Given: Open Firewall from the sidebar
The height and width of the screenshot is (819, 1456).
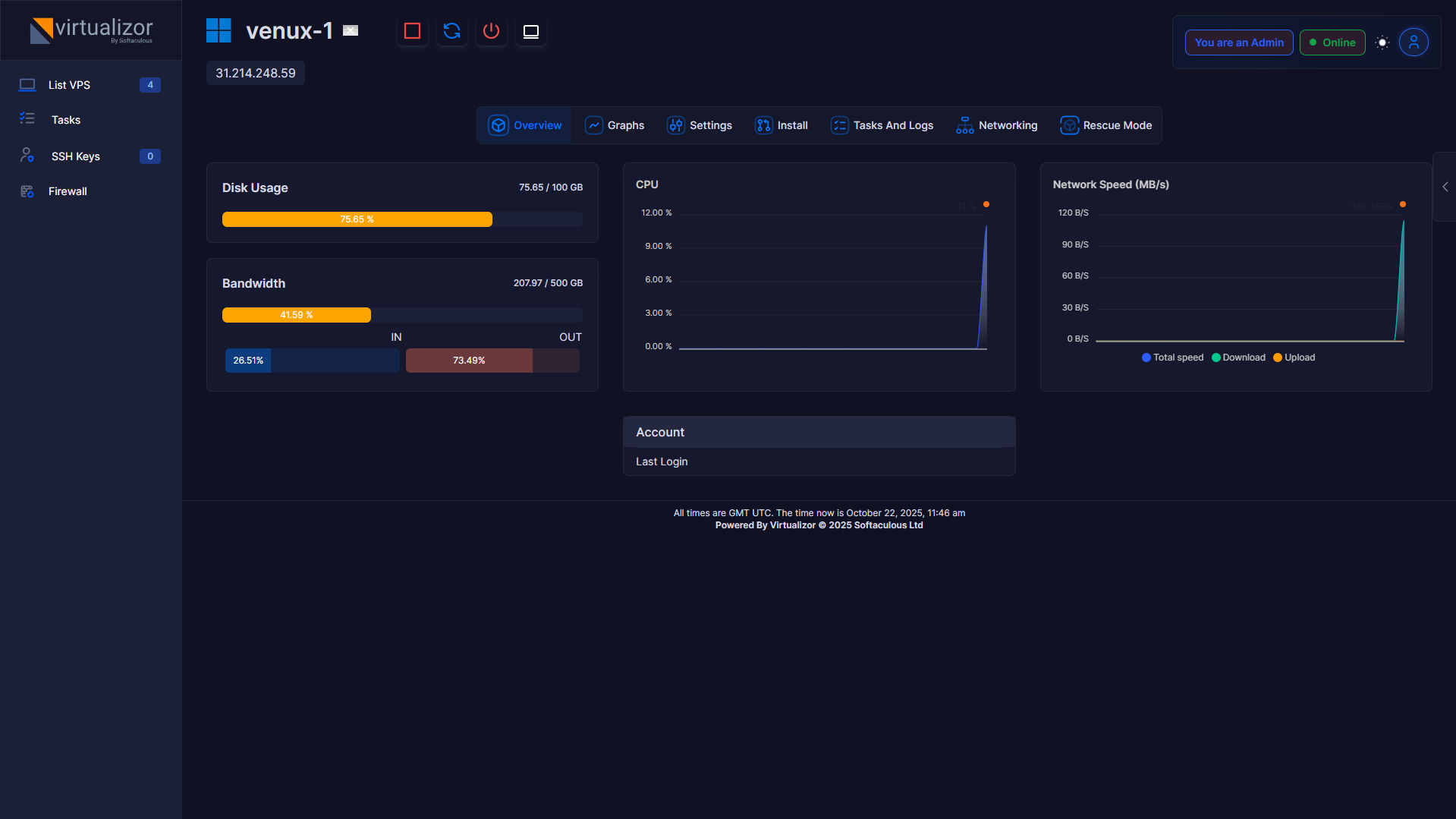Looking at the screenshot, I should [68, 191].
